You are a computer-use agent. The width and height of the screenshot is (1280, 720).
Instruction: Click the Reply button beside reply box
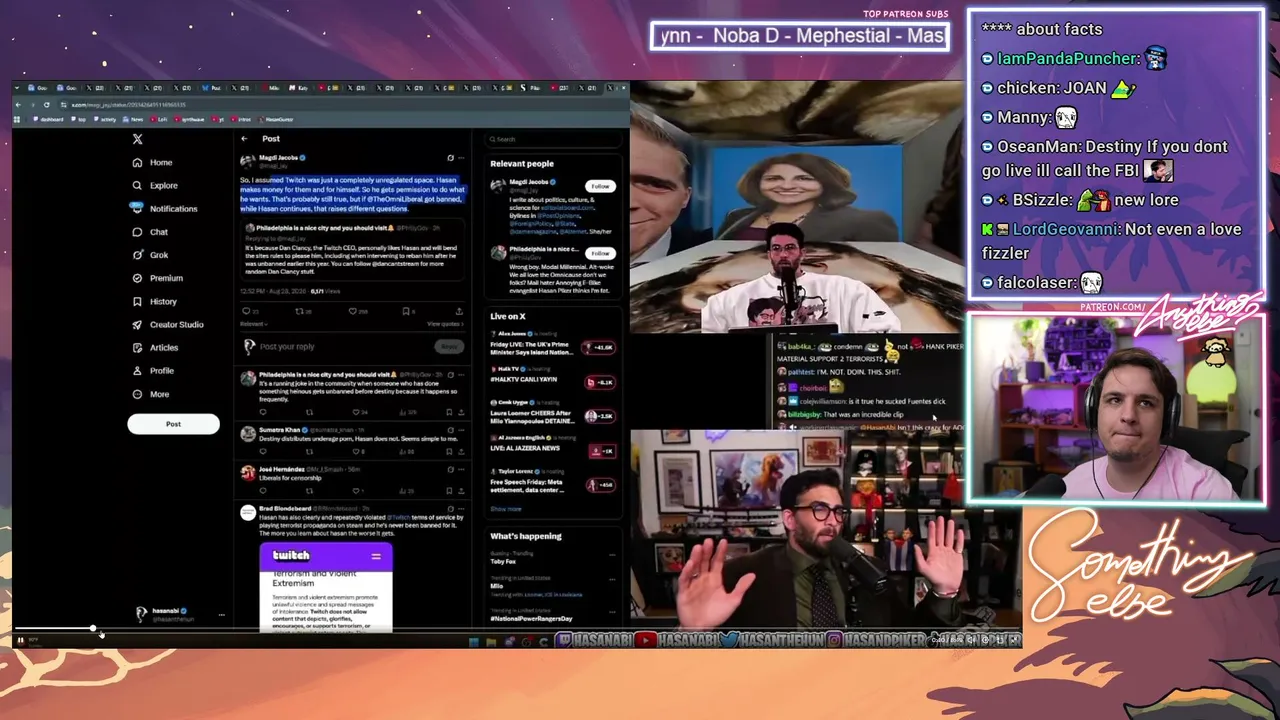450,346
